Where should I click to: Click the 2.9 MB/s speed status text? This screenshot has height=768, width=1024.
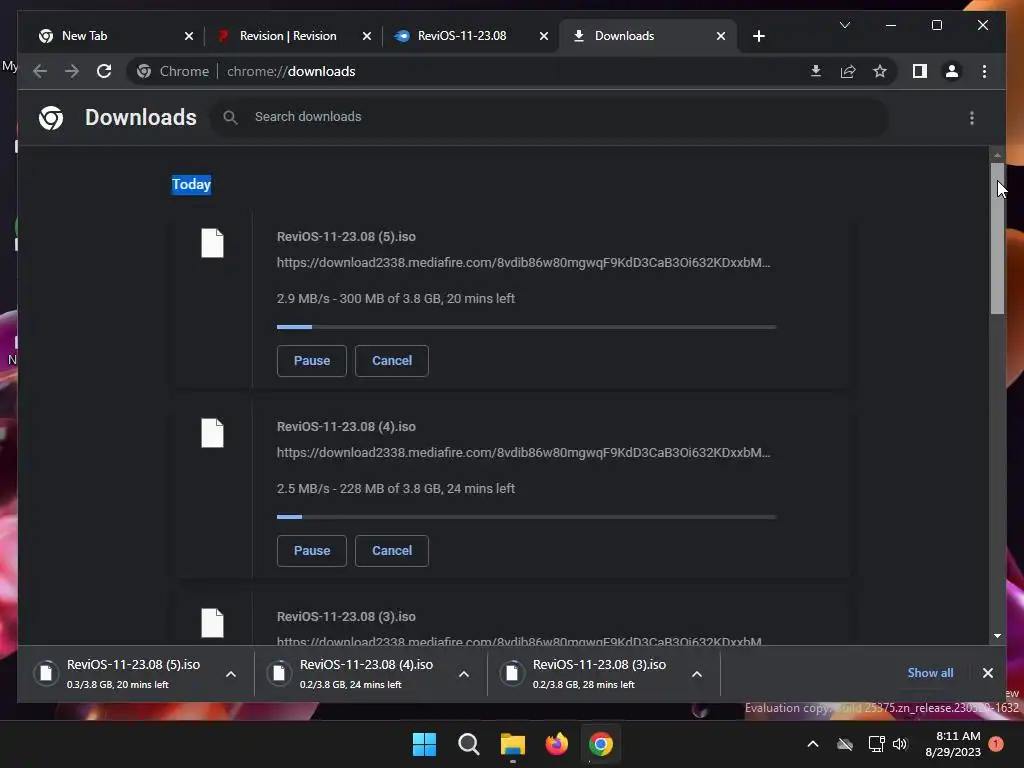pos(396,298)
